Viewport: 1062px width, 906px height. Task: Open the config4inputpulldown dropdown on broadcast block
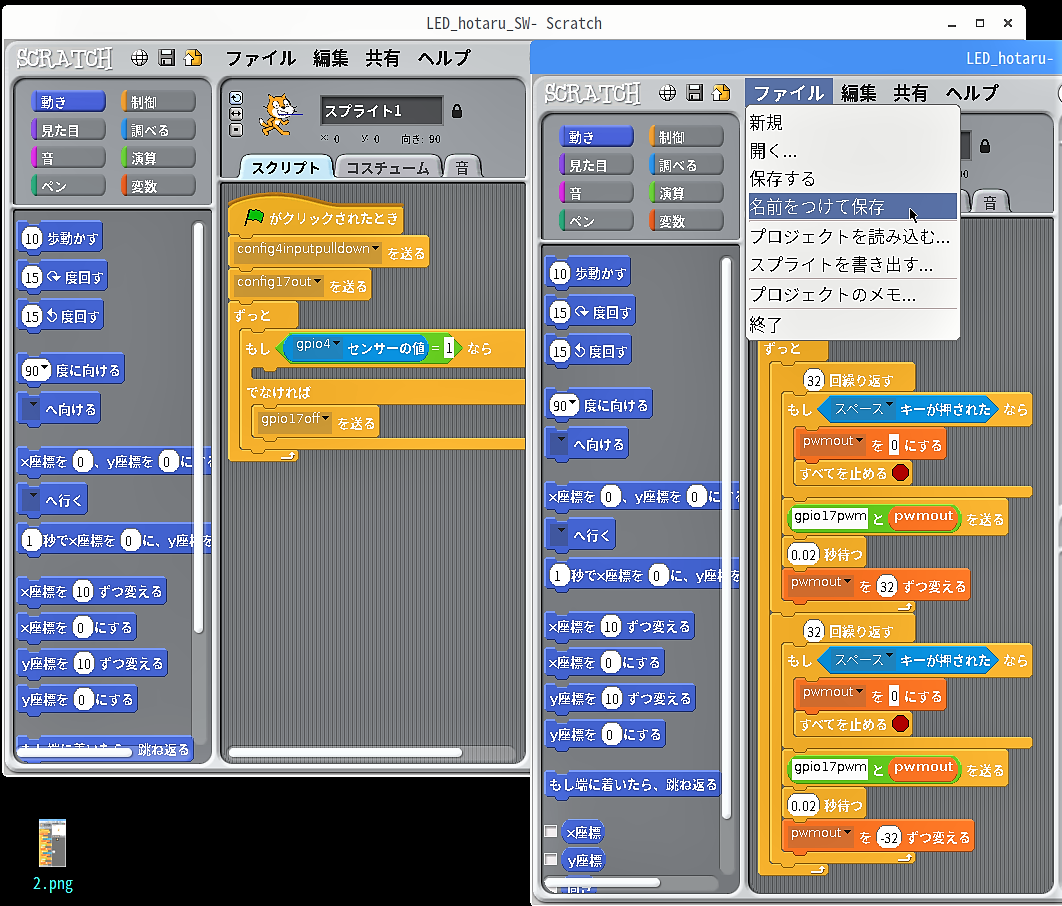pyautogui.click(x=375, y=249)
